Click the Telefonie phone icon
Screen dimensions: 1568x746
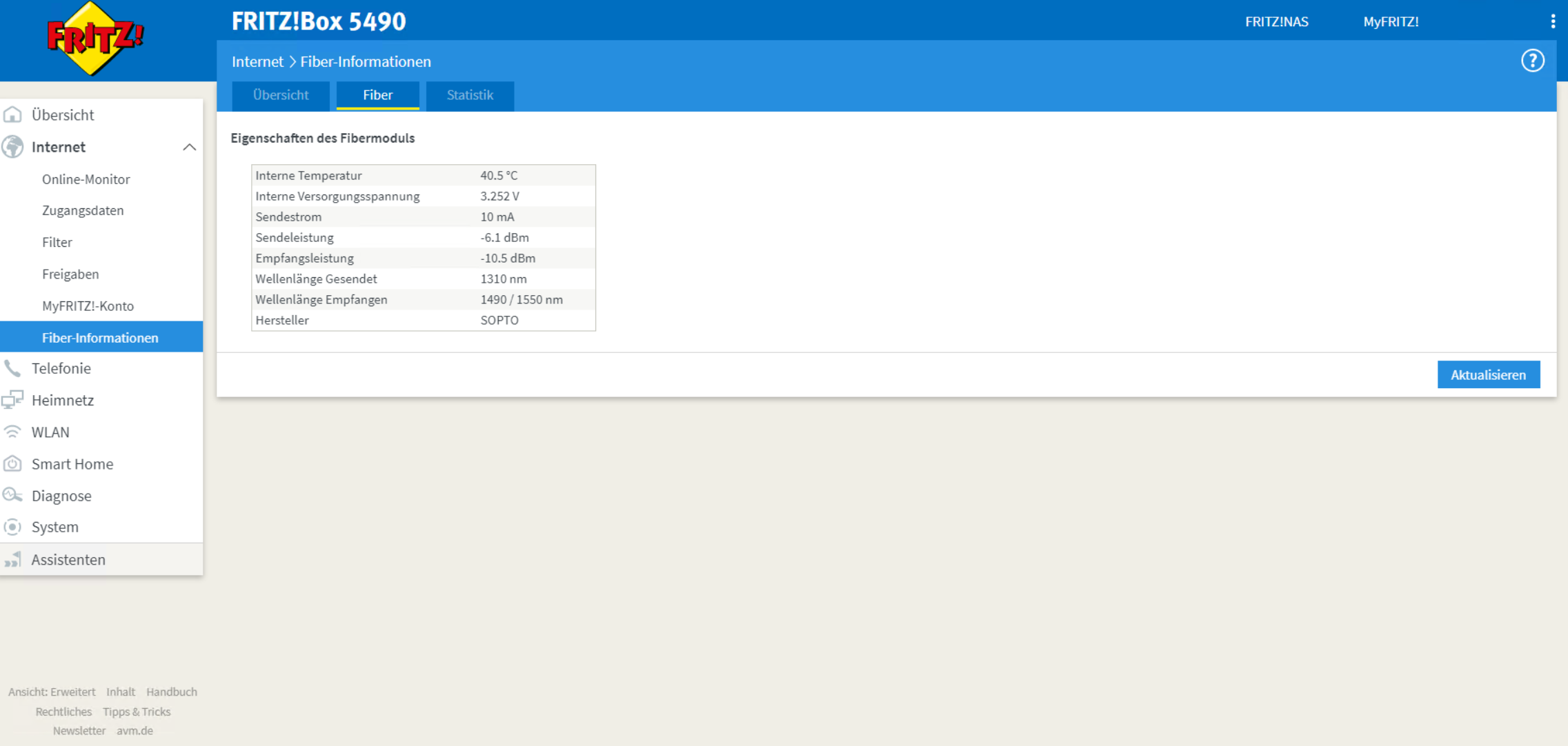click(x=13, y=368)
